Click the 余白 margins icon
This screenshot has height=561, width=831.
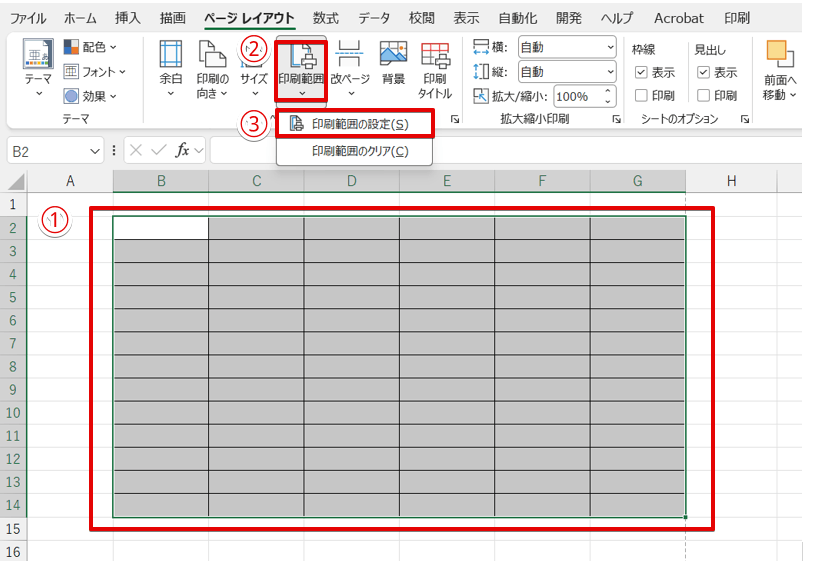coord(170,55)
